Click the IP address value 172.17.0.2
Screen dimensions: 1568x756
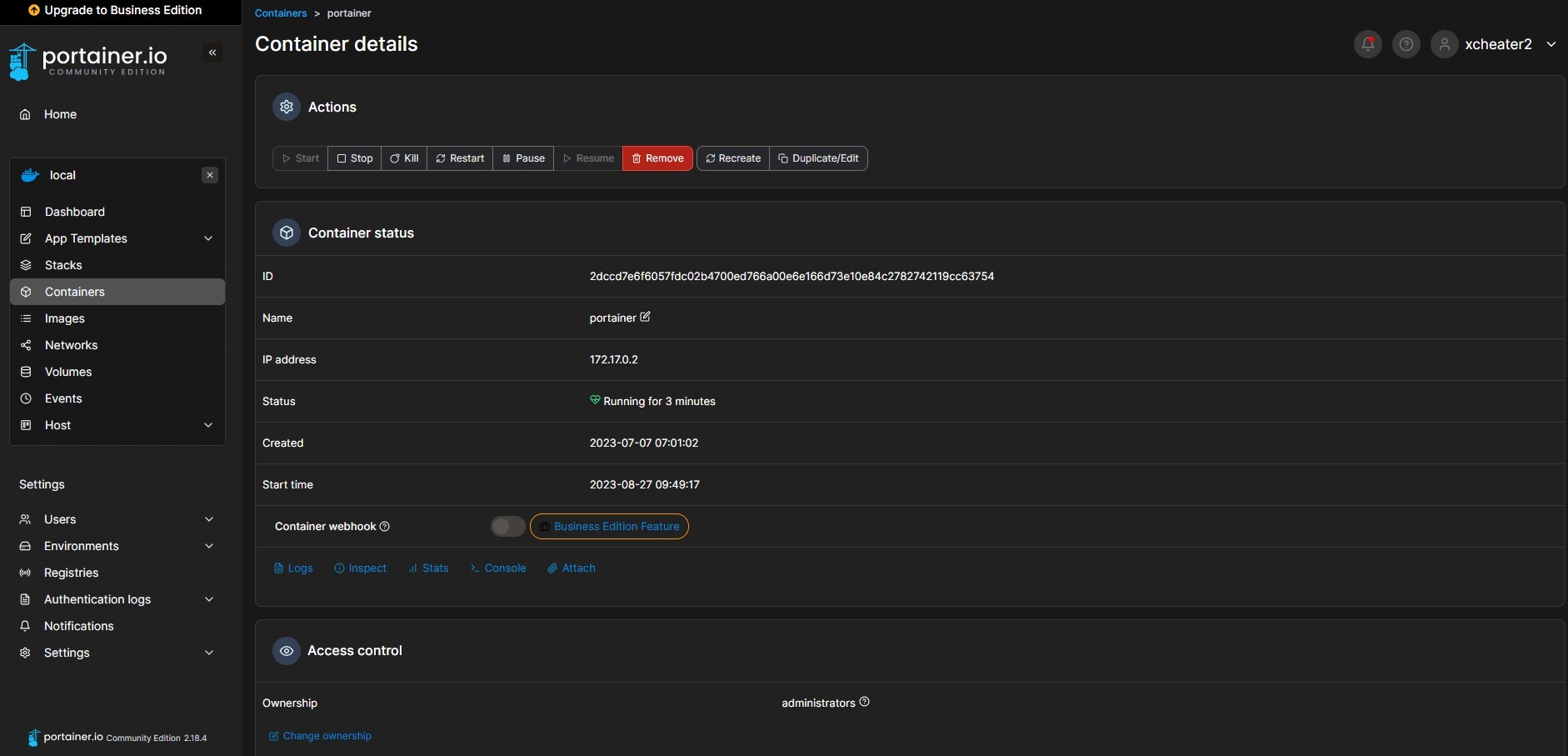[614, 359]
